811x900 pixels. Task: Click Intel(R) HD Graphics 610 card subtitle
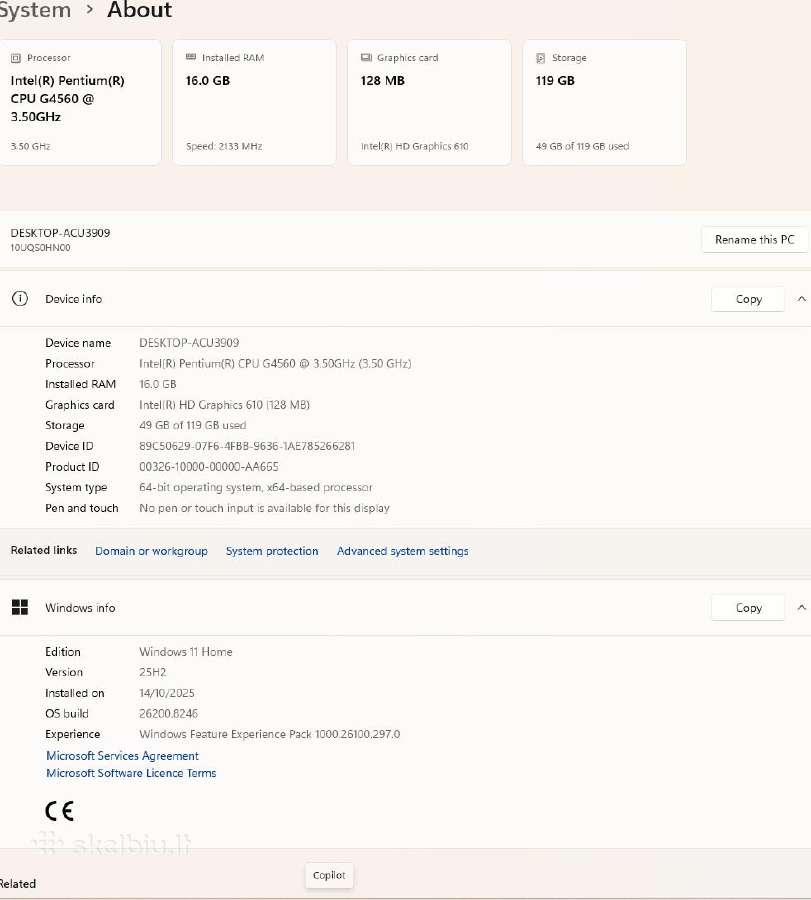tap(414, 146)
